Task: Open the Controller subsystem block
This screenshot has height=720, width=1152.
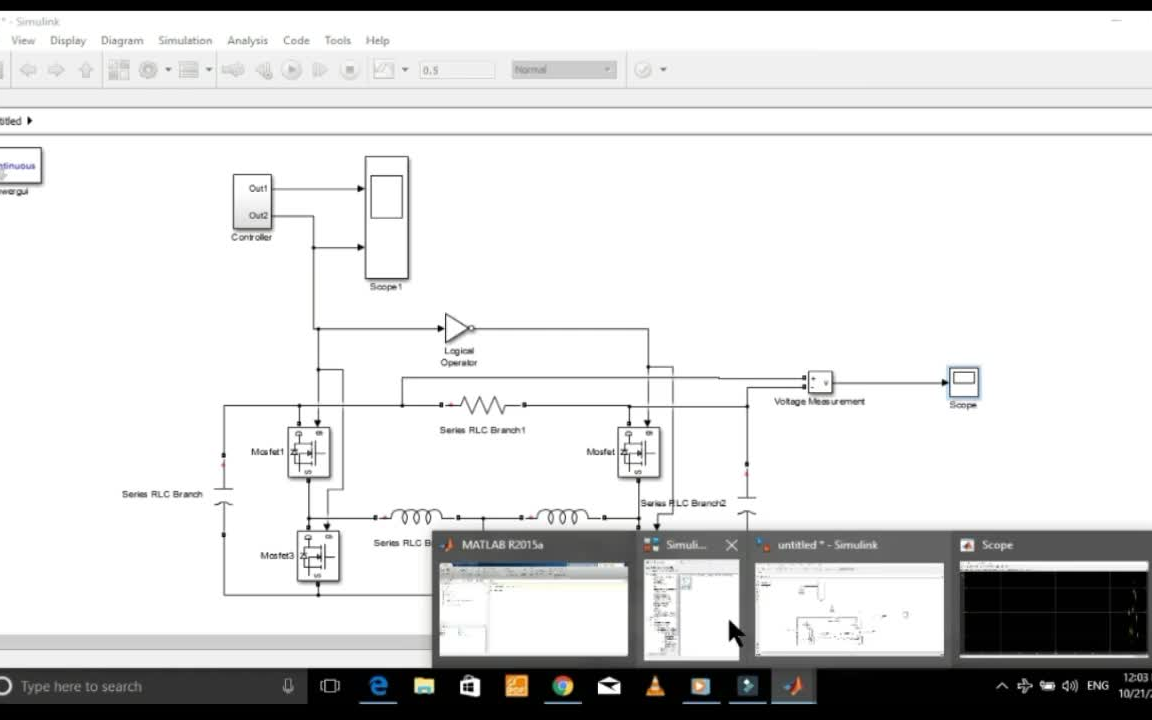Action: (251, 200)
